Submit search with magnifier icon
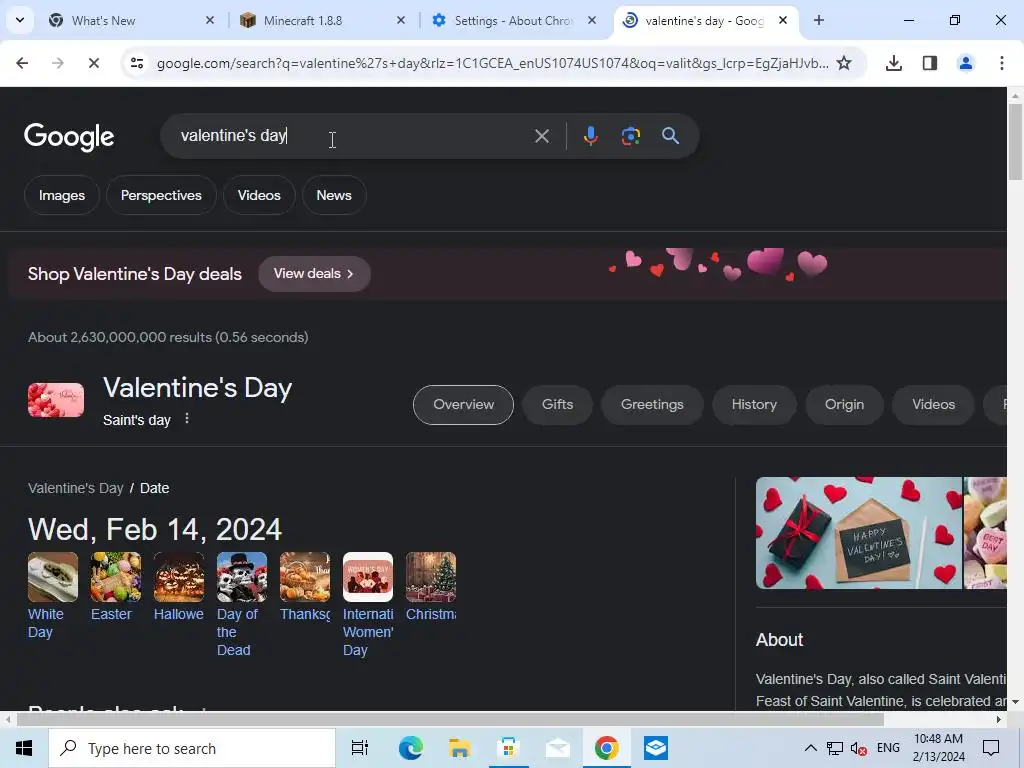The width and height of the screenshot is (1024, 768). pos(670,136)
